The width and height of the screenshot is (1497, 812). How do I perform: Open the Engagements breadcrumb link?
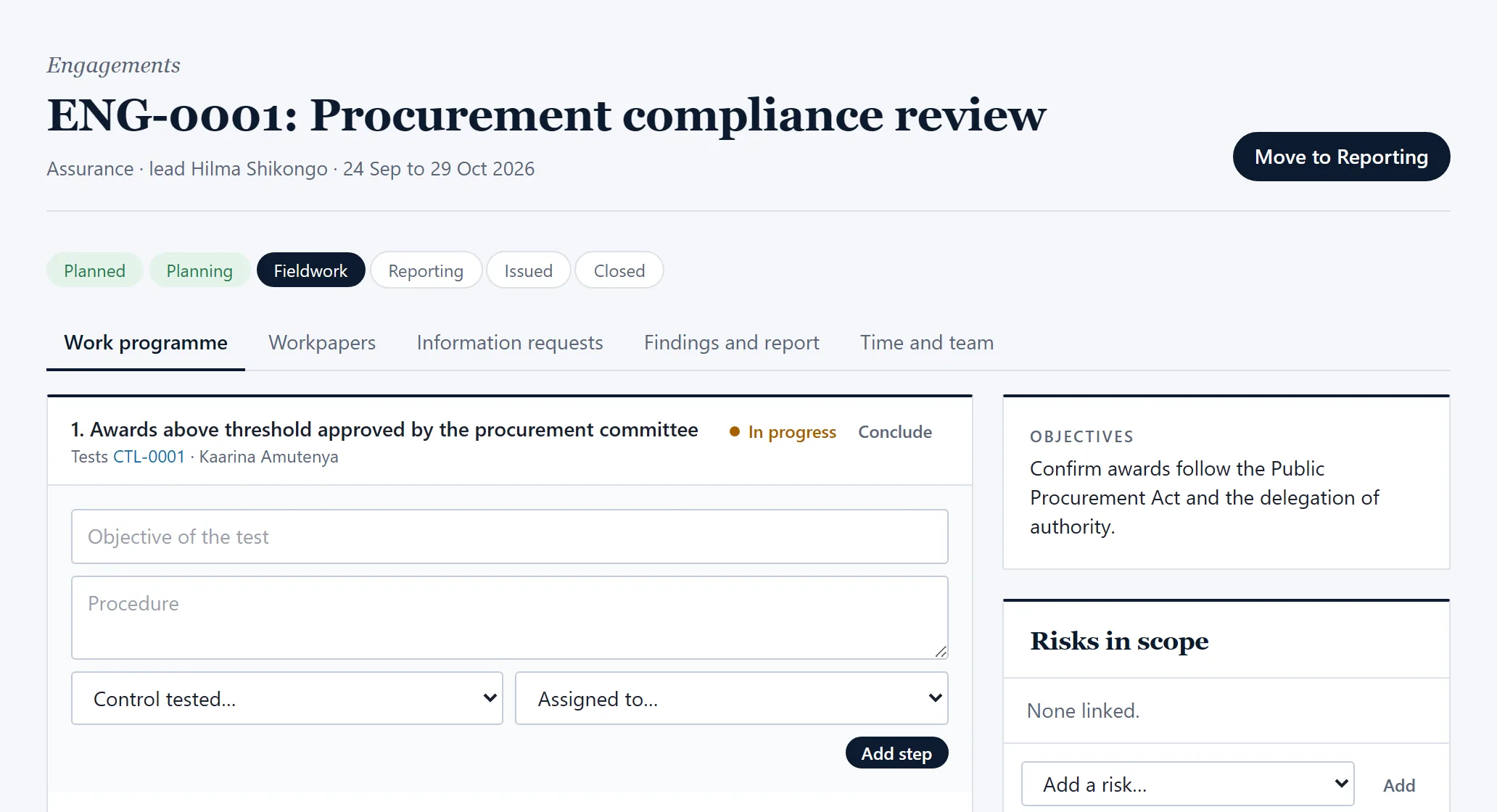[x=113, y=65]
